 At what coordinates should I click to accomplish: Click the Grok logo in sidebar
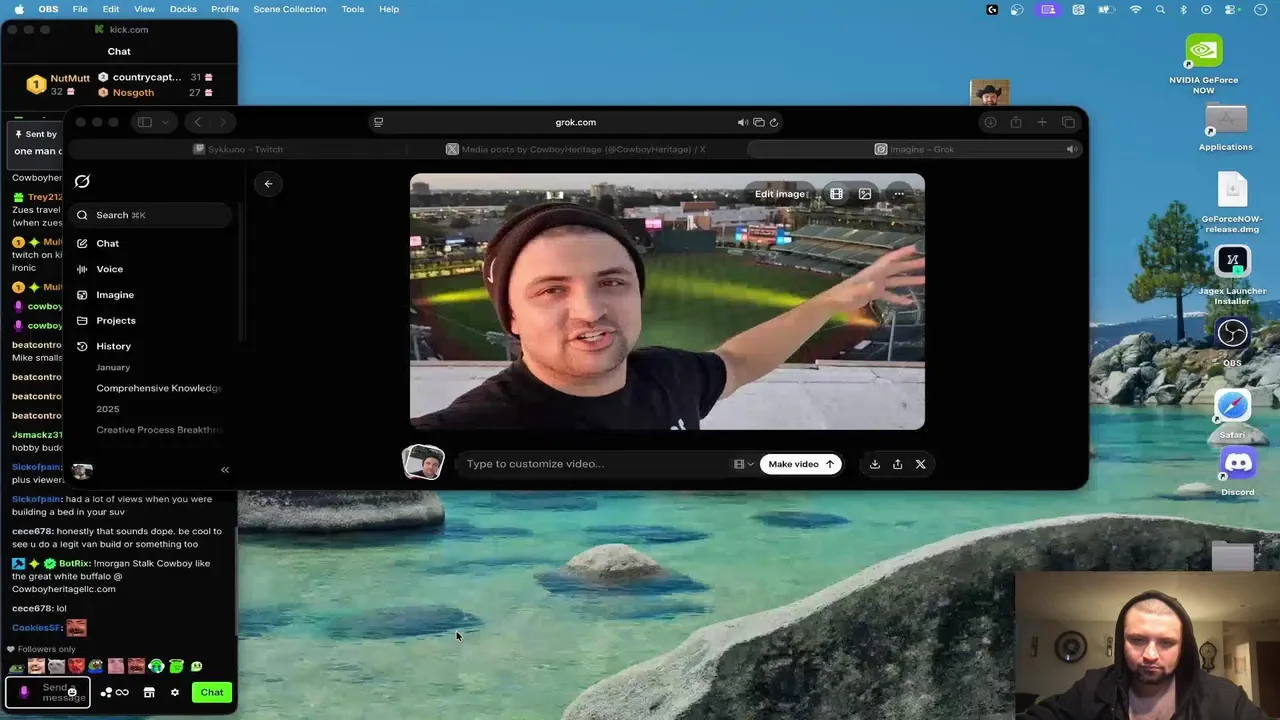pyautogui.click(x=82, y=181)
